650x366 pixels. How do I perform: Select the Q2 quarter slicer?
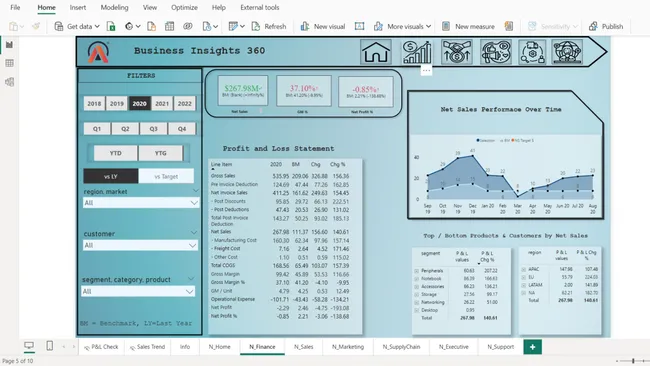[x=125, y=129]
